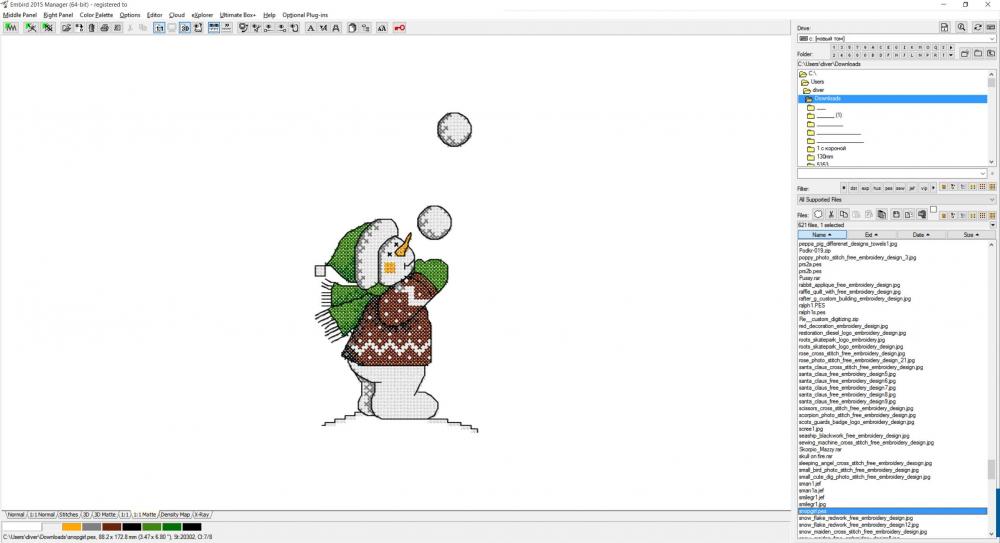Click the magnifier search icon in the right panel
Viewport: 1000px width, 543px height.
[x=962, y=27]
